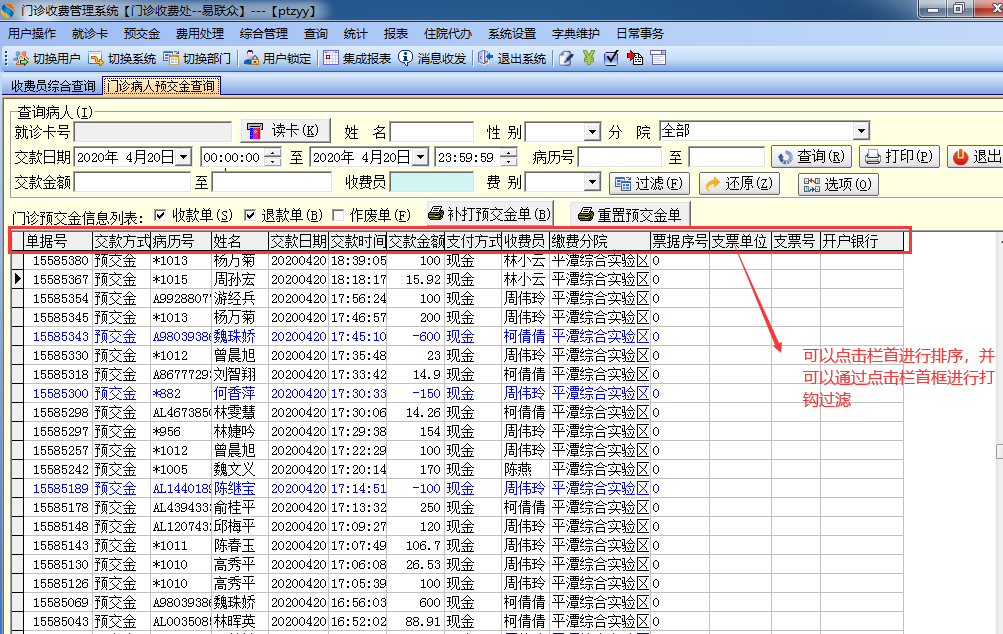Viewport: 1003px width, 634px height.
Task: Click the pencil edit toolbar icon
Action: click(566, 58)
